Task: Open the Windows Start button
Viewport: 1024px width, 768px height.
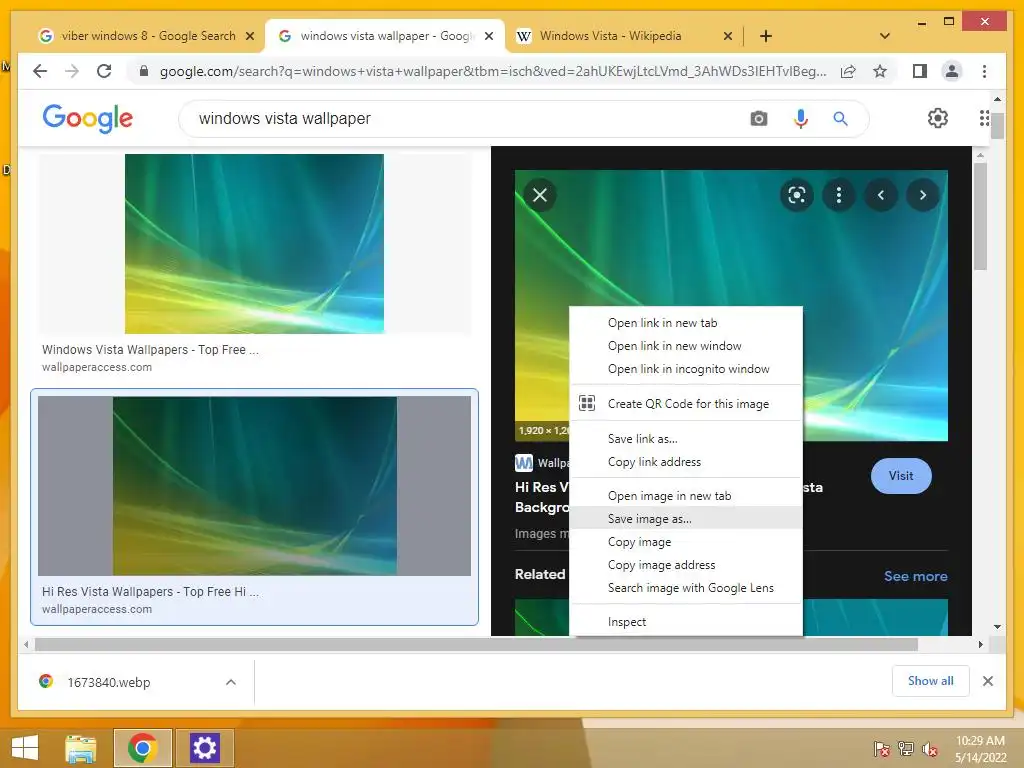Action: [x=25, y=748]
